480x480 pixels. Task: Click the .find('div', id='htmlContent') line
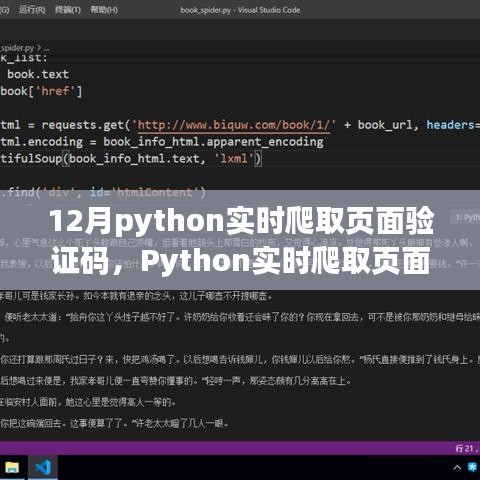click(103, 192)
